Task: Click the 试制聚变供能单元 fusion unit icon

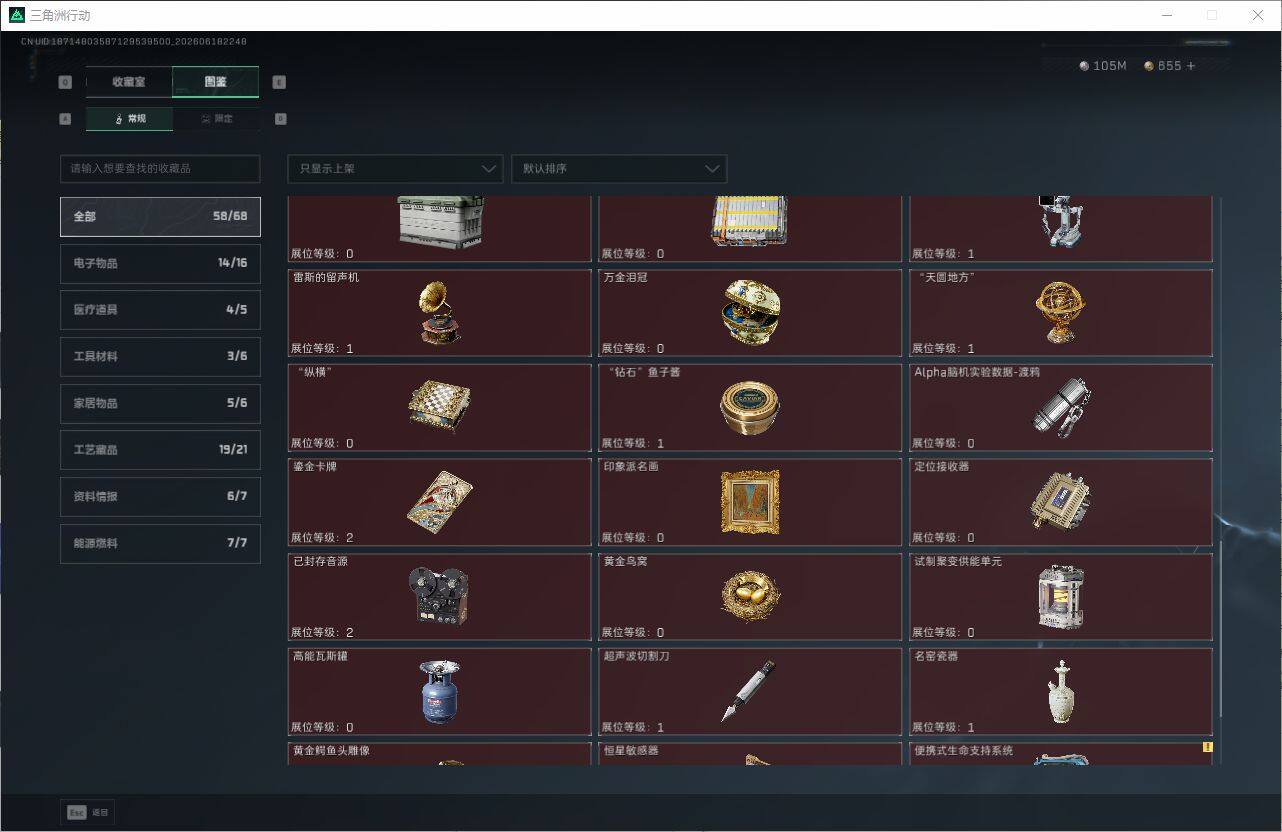Action: 1060,596
